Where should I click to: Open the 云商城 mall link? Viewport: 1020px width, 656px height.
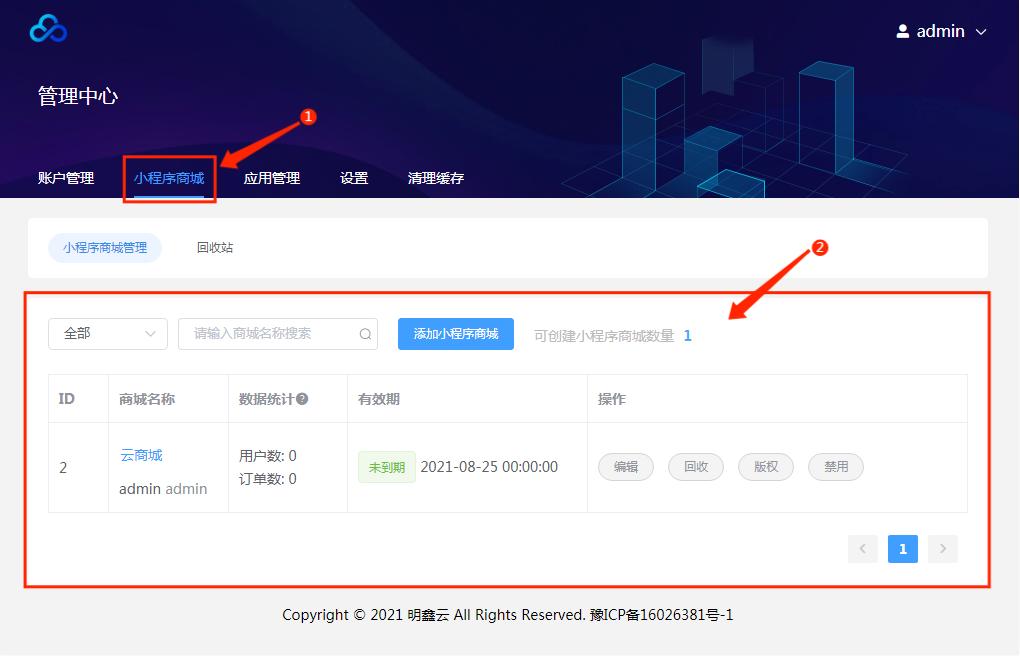tap(141, 455)
